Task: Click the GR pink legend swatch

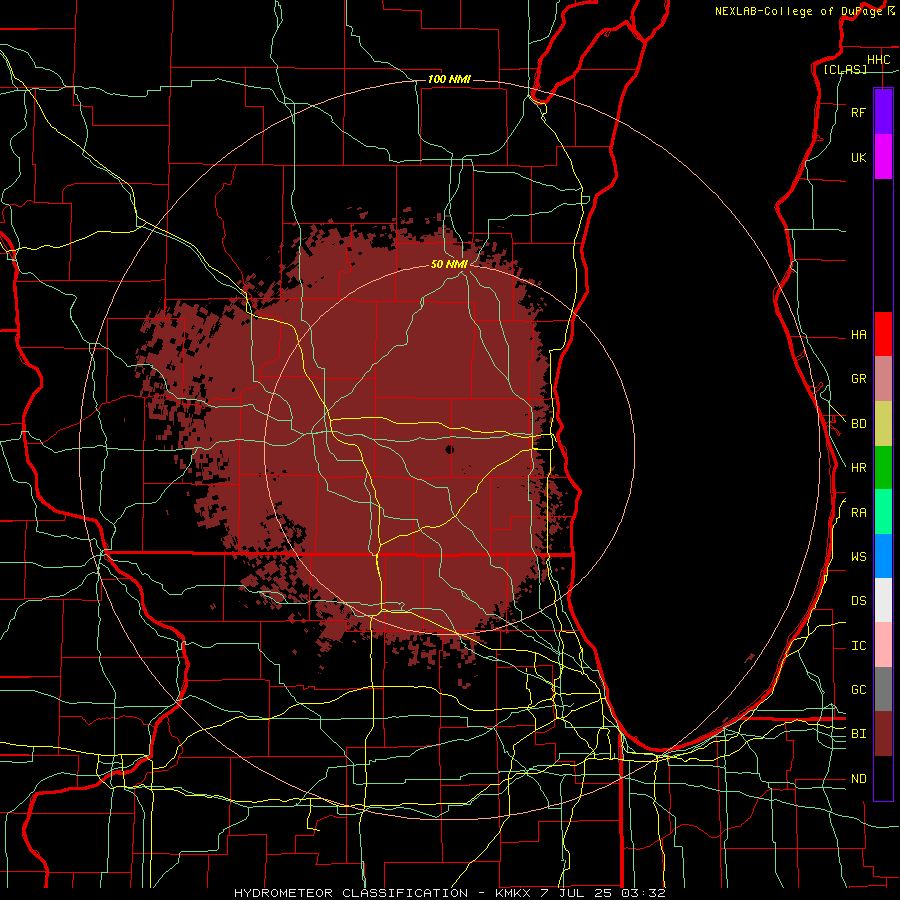Action: (x=883, y=378)
